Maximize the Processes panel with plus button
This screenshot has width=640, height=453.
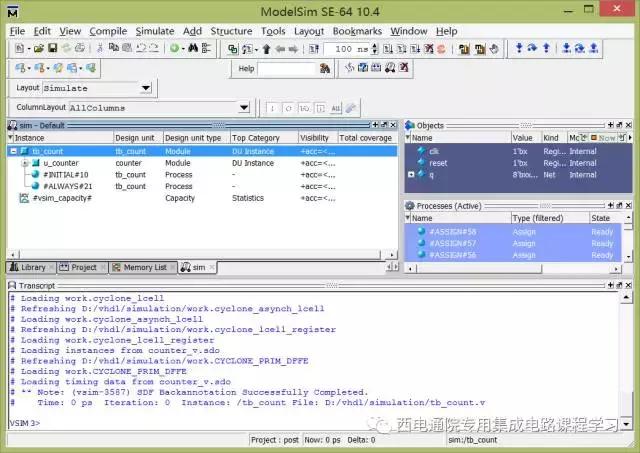610,205
